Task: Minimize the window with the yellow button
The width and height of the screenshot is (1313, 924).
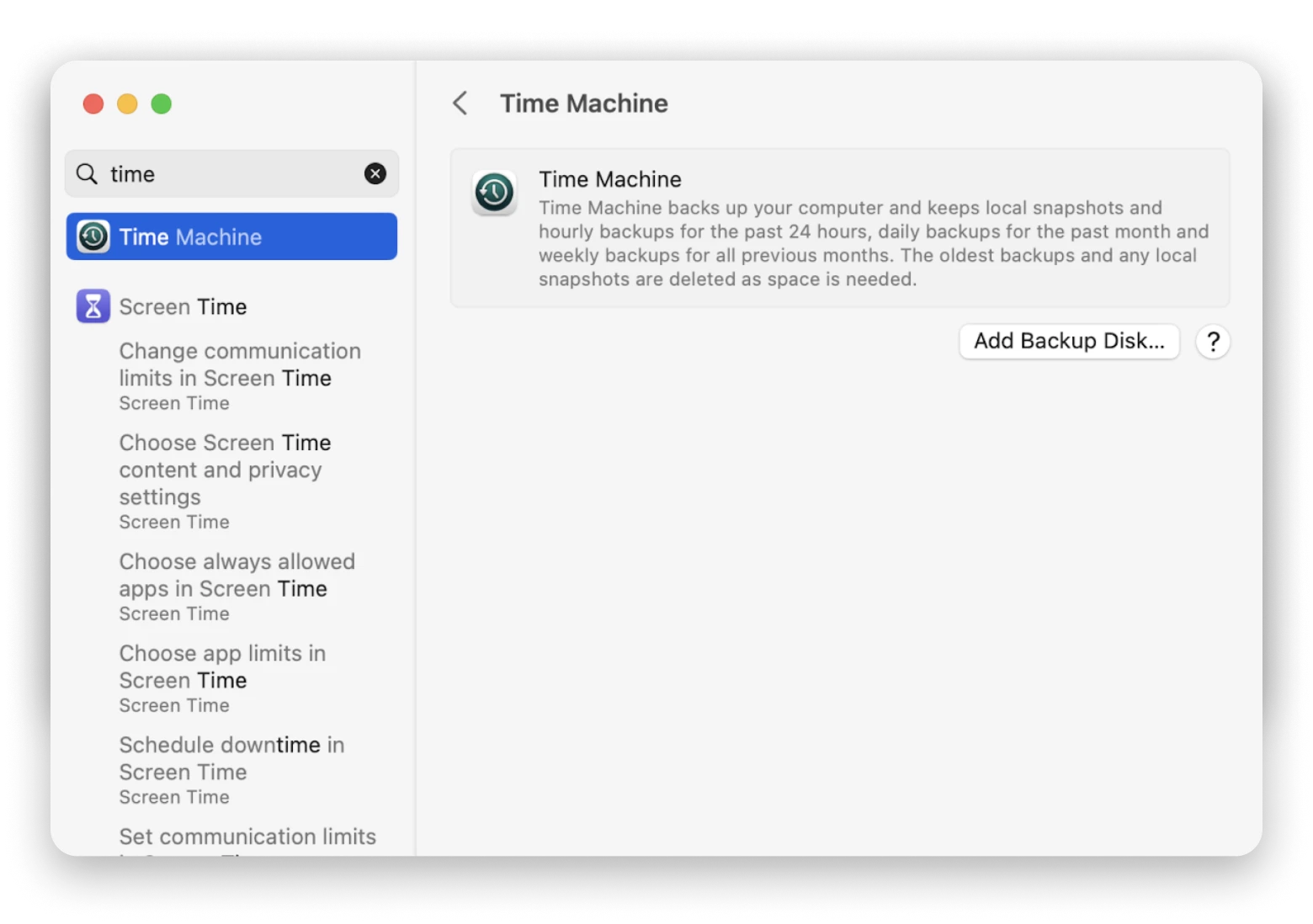Action: pos(127,104)
